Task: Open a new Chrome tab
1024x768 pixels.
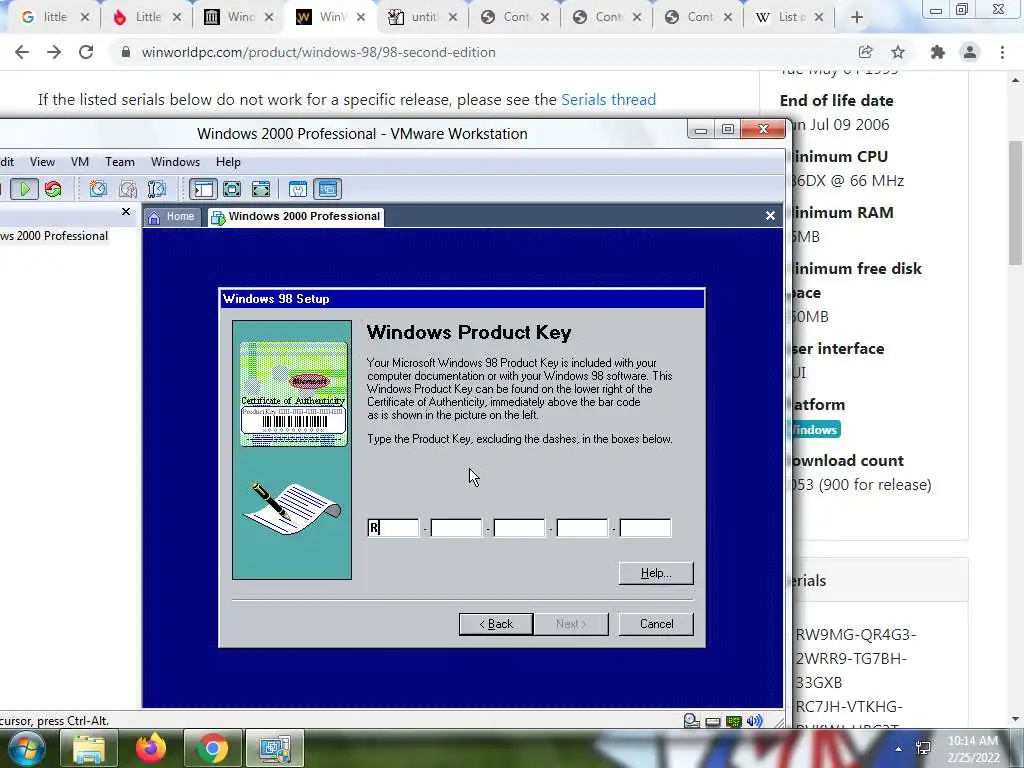Action: (x=857, y=18)
